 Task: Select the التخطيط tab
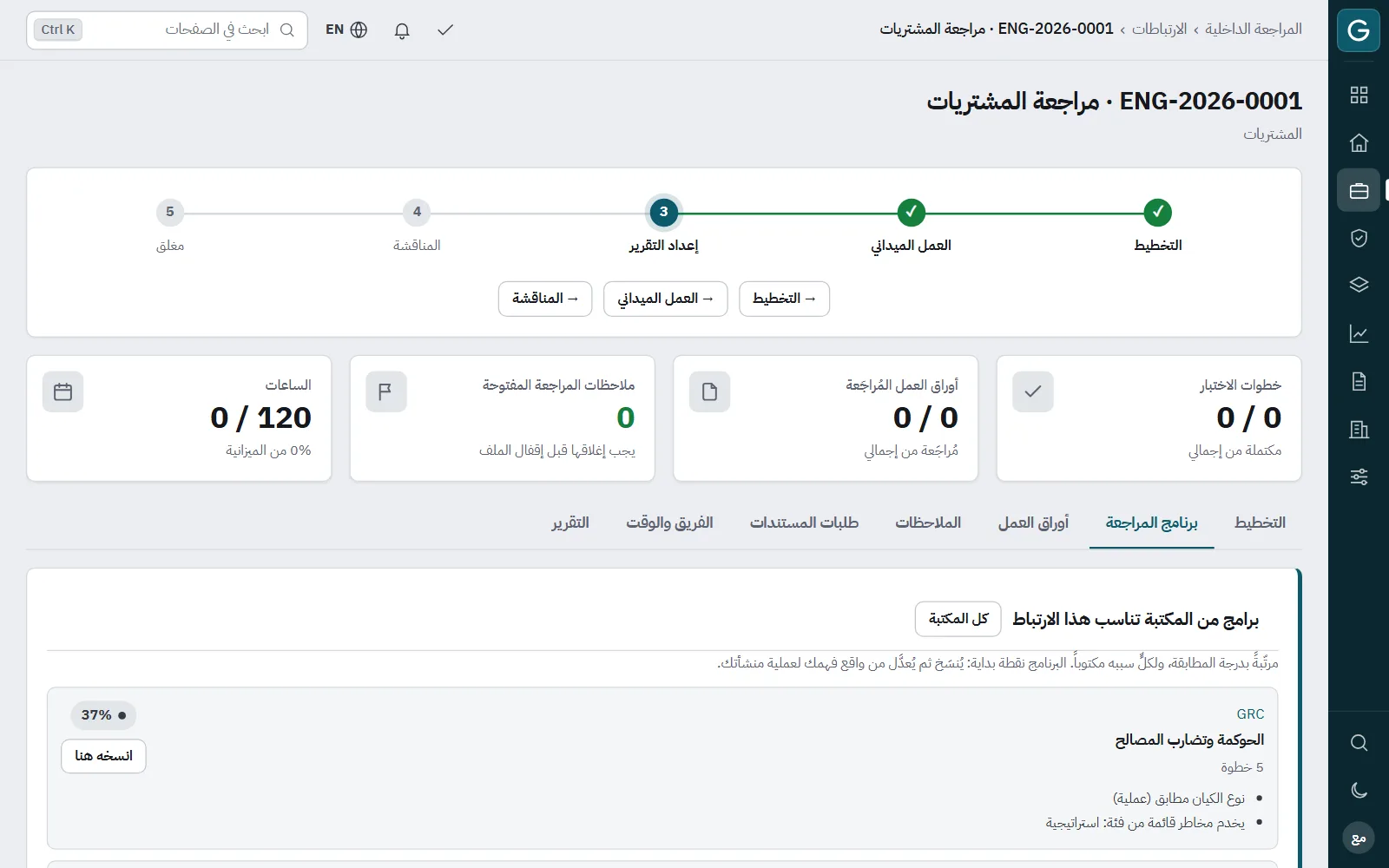1260,523
